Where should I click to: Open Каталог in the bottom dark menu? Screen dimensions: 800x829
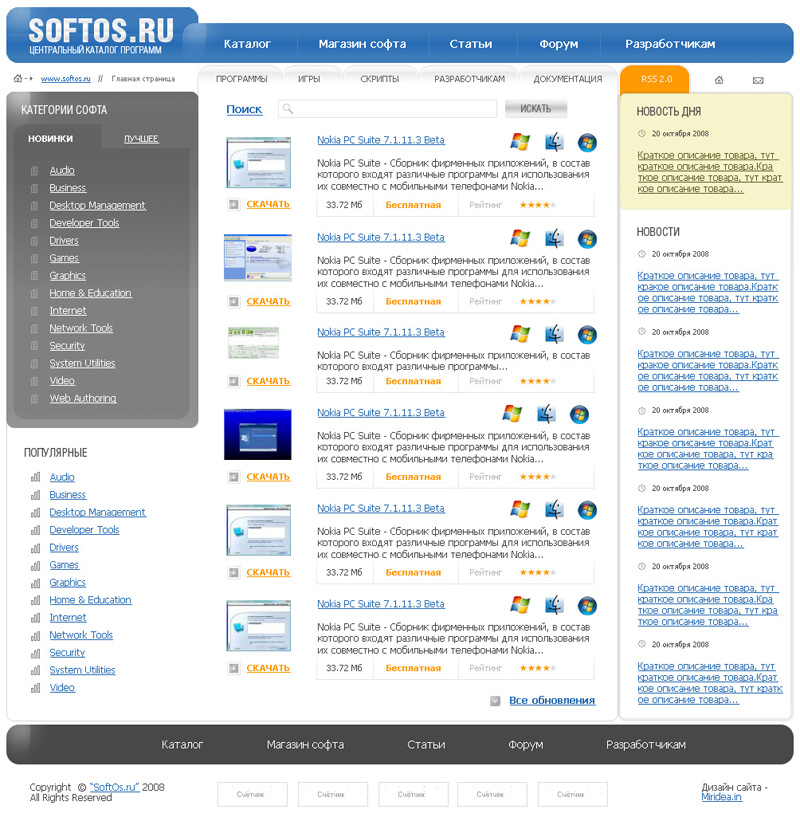(182, 745)
